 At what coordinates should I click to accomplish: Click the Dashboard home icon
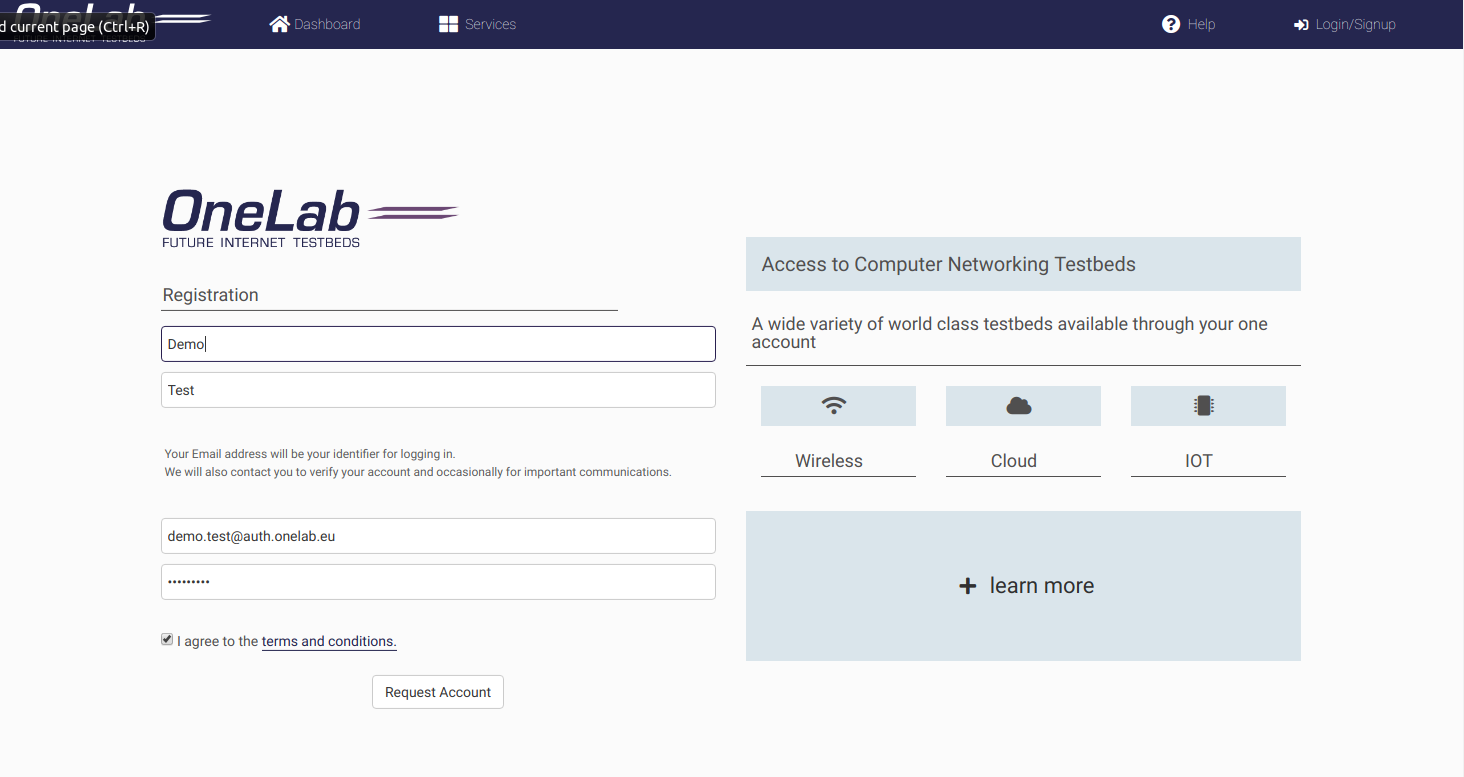pos(279,24)
